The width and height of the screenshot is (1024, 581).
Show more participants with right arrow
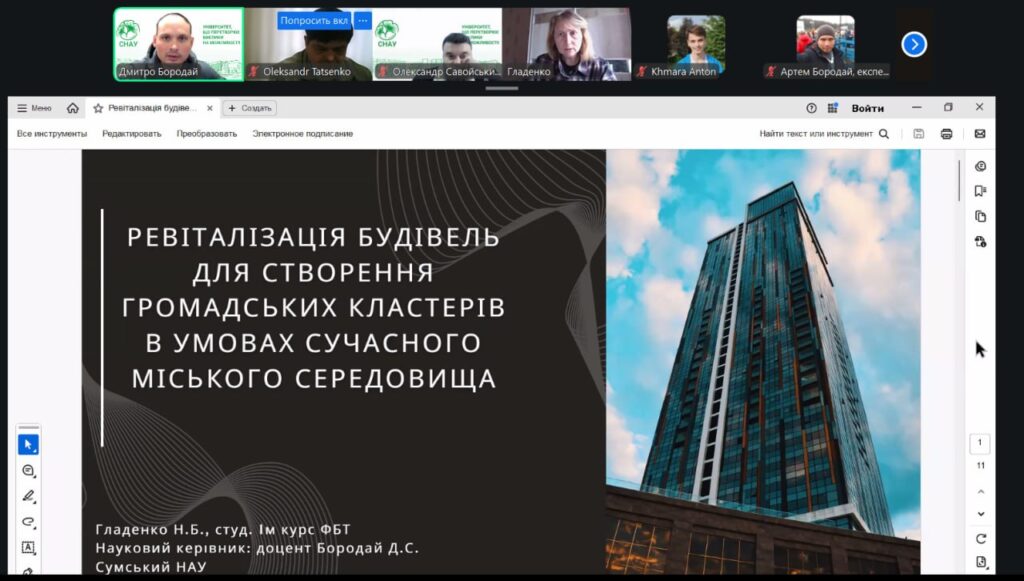(x=914, y=44)
